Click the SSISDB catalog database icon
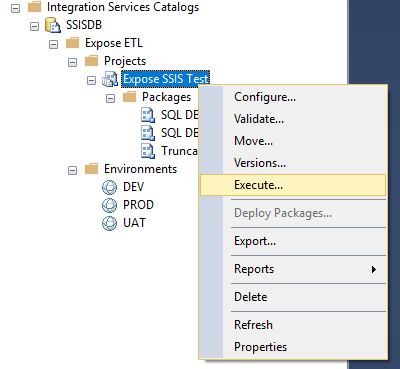The image size is (400, 369). [x=53, y=25]
